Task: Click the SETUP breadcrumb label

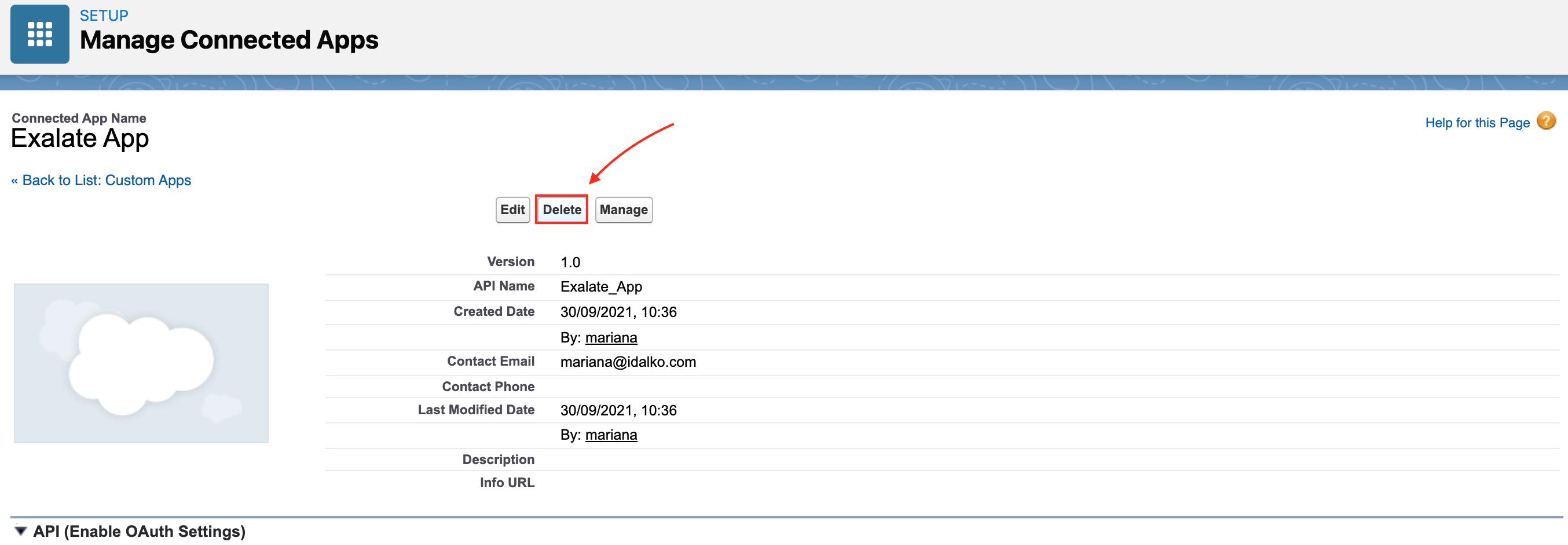Action: tap(104, 15)
